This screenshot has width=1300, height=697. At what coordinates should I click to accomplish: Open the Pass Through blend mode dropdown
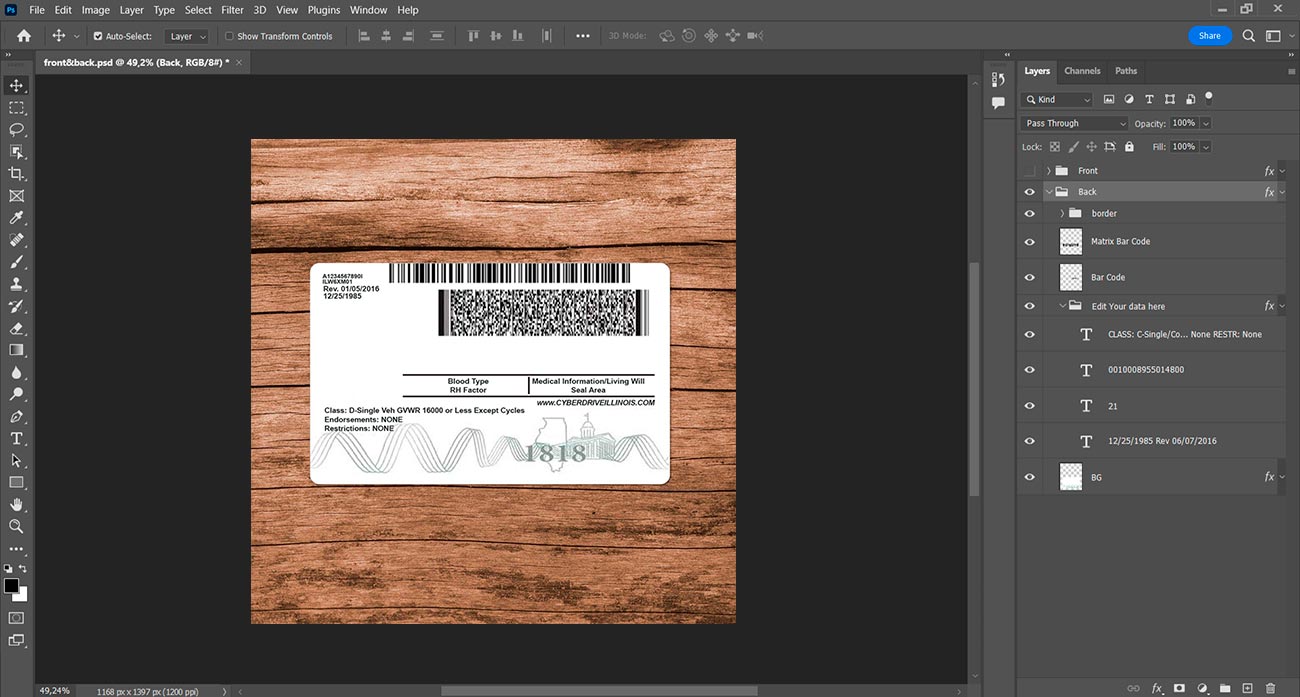coord(1074,123)
